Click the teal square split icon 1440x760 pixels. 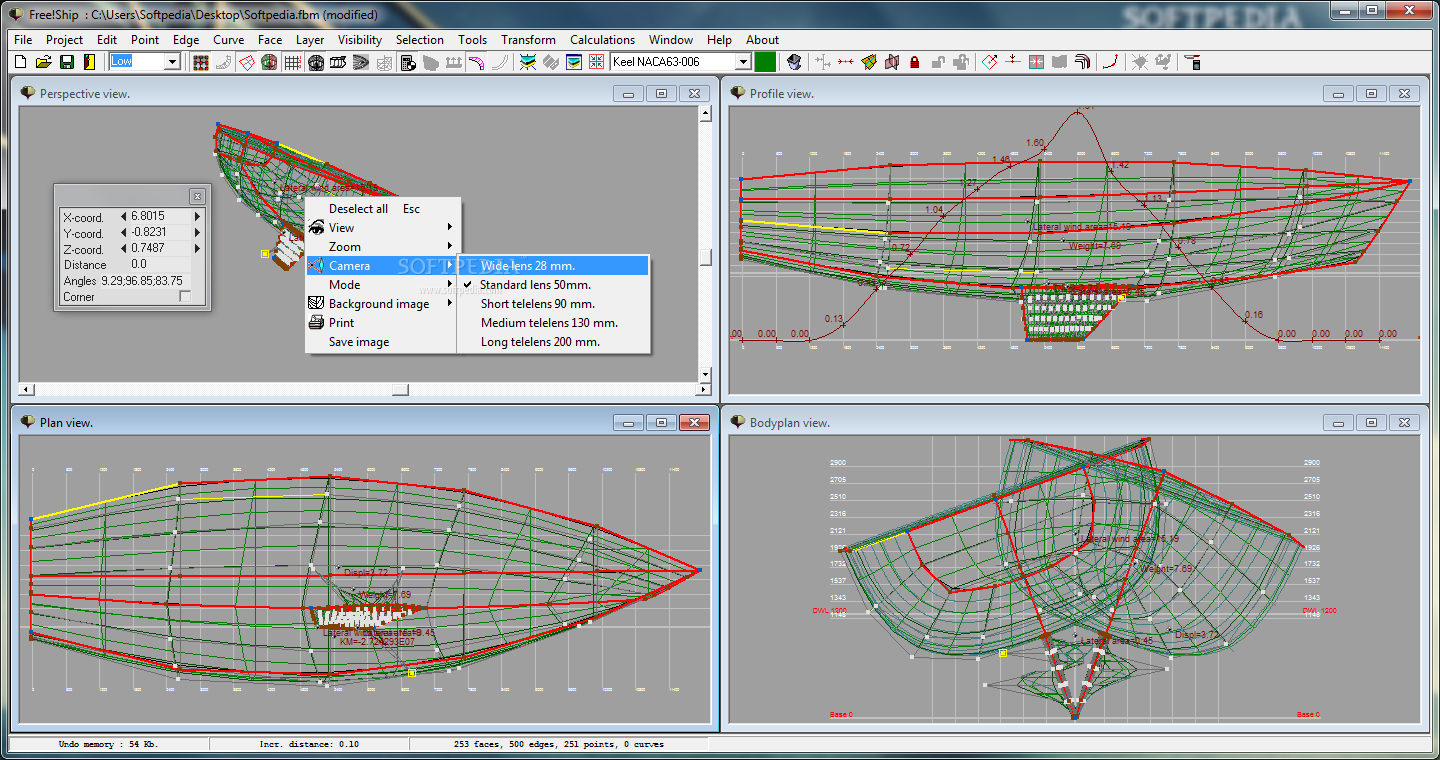click(x=1035, y=62)
